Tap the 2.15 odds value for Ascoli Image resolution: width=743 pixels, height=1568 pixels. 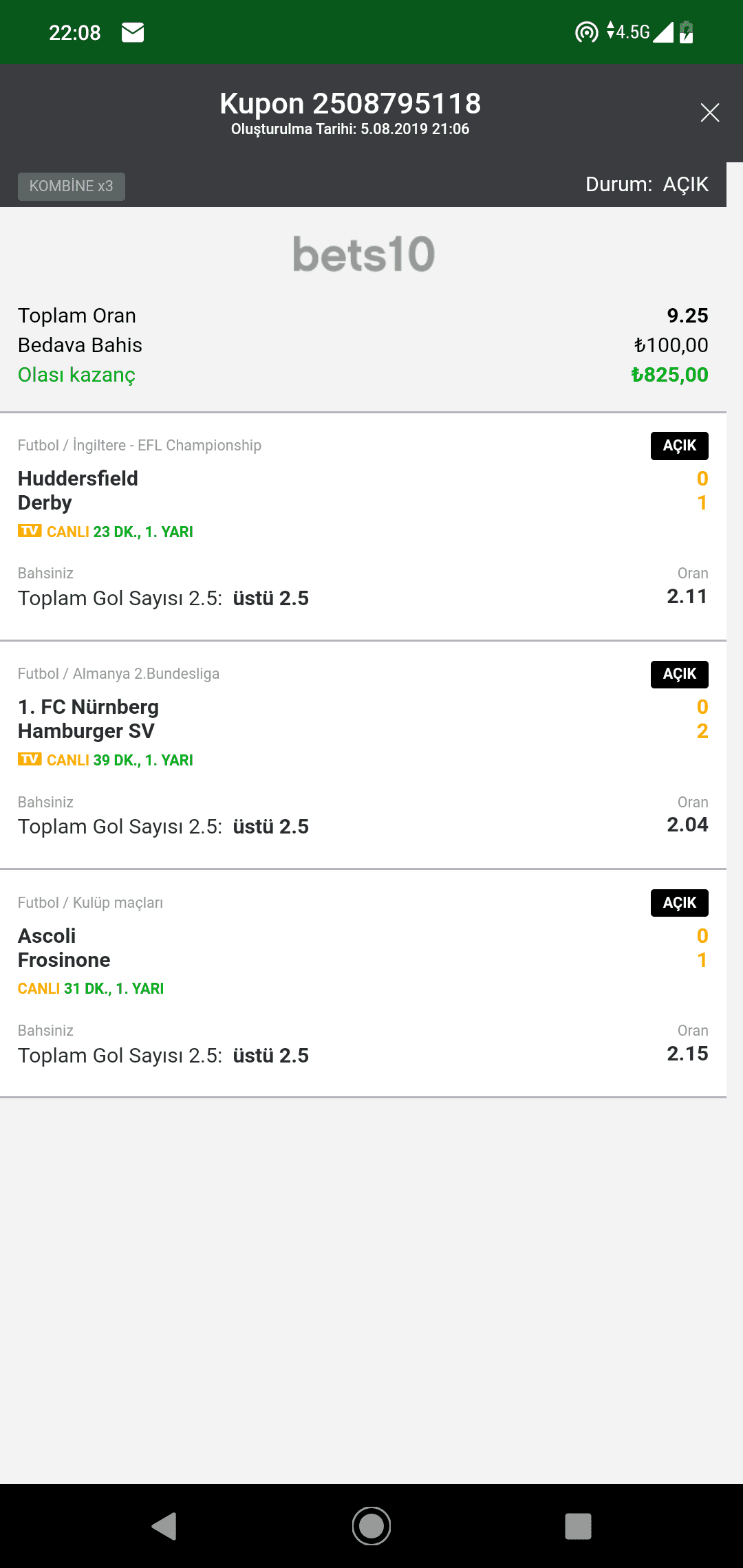[687, 1053]
